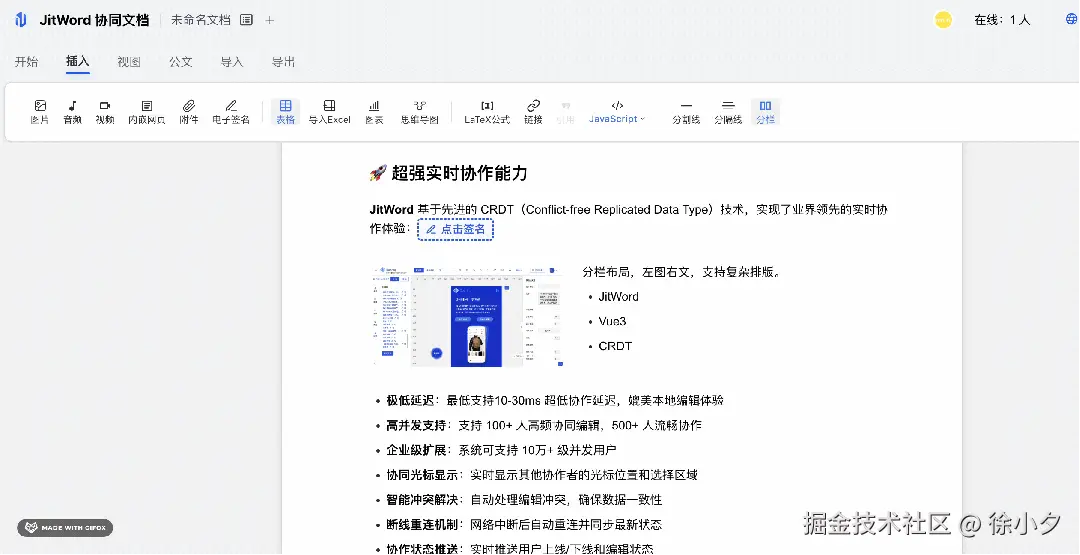Attach a file with the 附件 tool
This screenshot has width=1080, height=555.
point(189,112)
